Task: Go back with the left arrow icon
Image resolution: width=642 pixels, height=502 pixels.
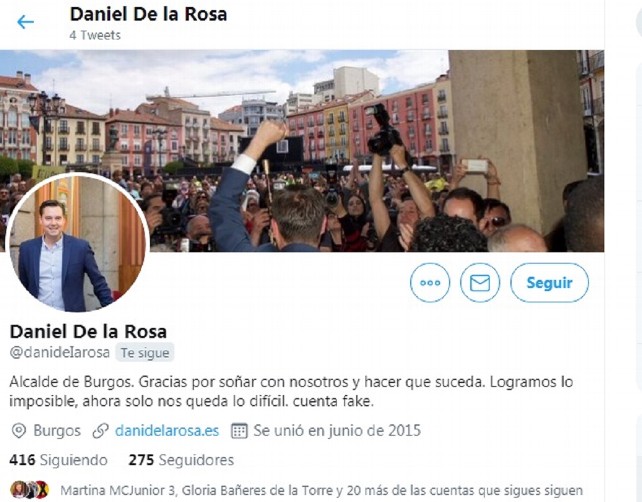Action: point(25,22)
